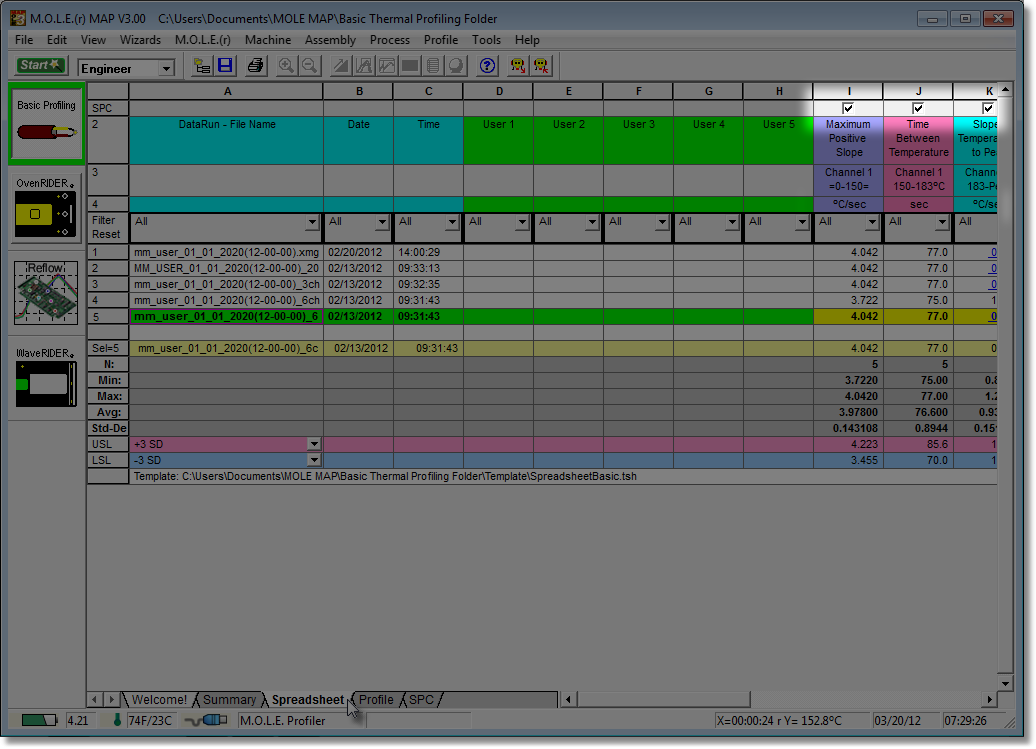Open Help with the question mark icon
Screen dimensions: 1036x749
pyautogui.click(x=488, y=65)
